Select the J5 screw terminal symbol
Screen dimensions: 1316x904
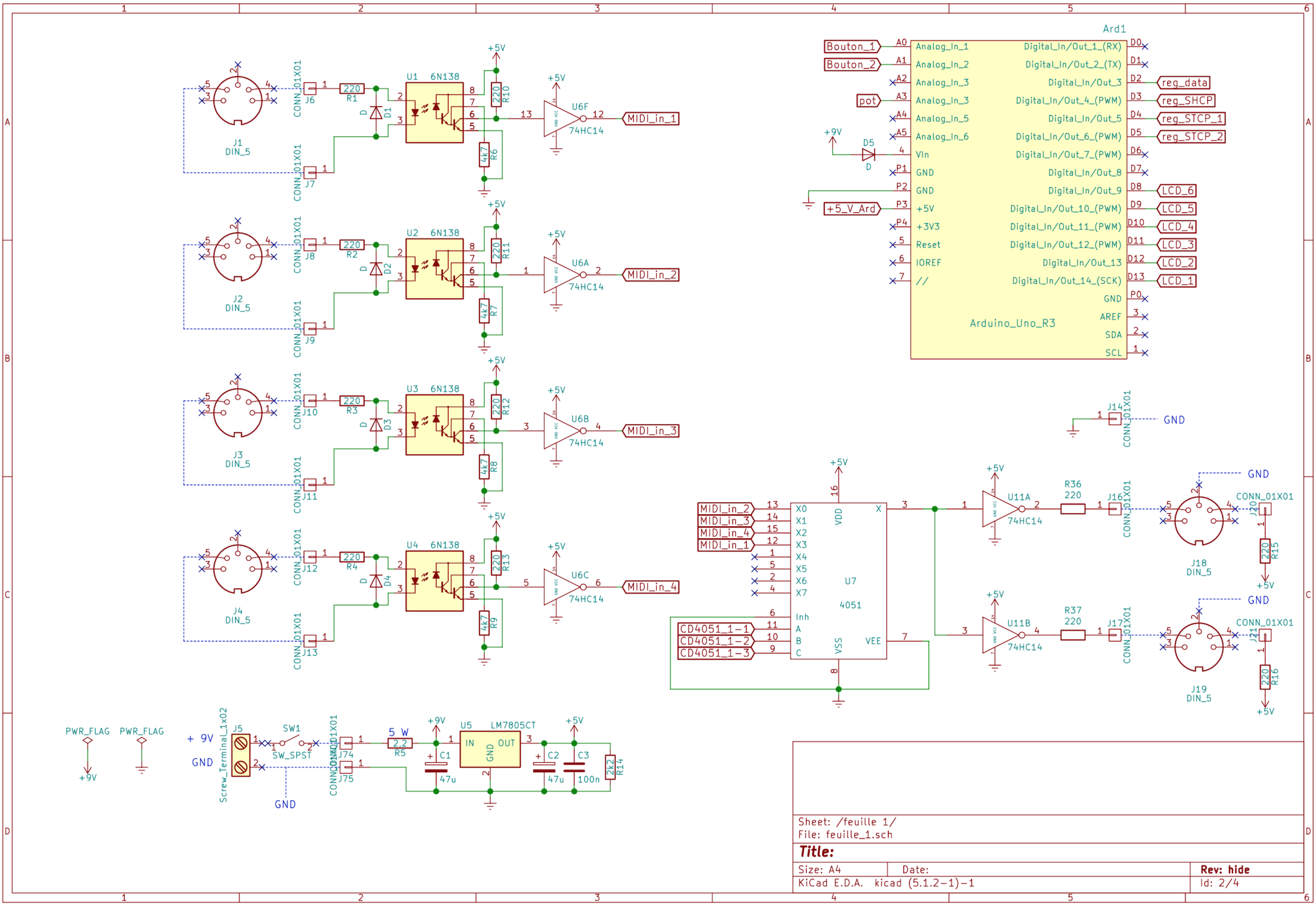pyautogui.click(x=241, y=755)
